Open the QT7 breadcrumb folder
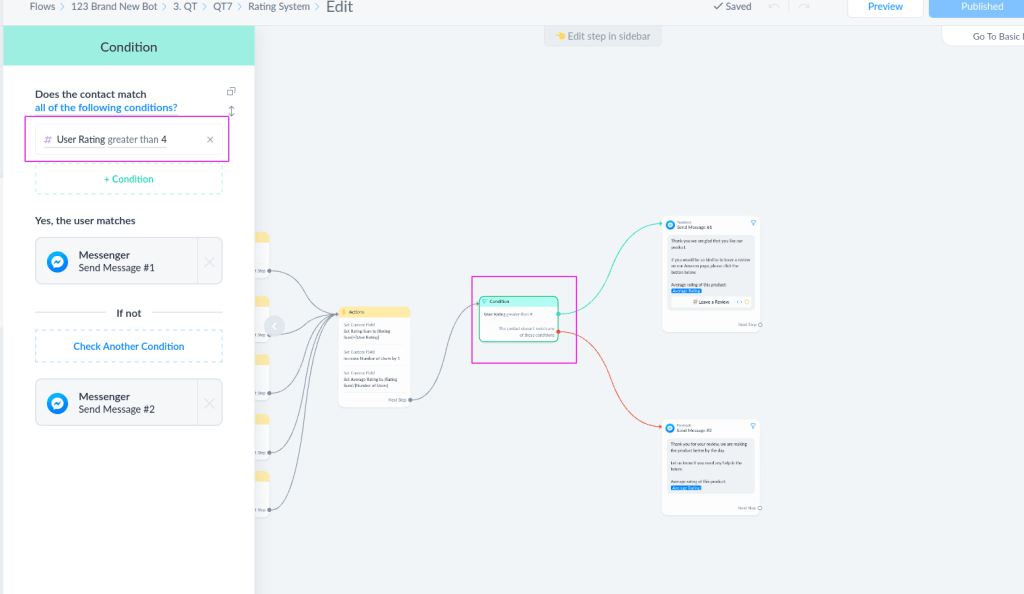 (x=223, y=7)
